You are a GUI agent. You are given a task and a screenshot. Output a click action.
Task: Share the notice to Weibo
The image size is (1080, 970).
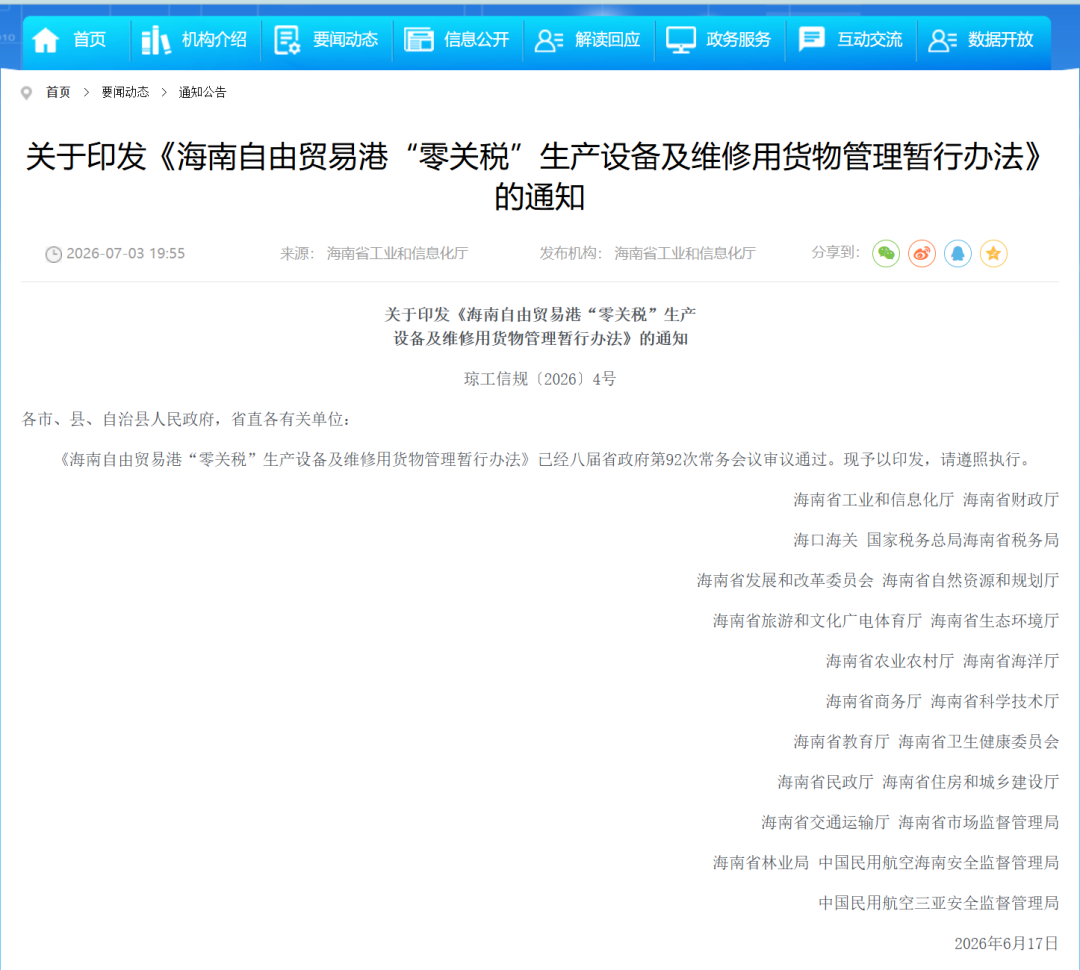(922, 254)
